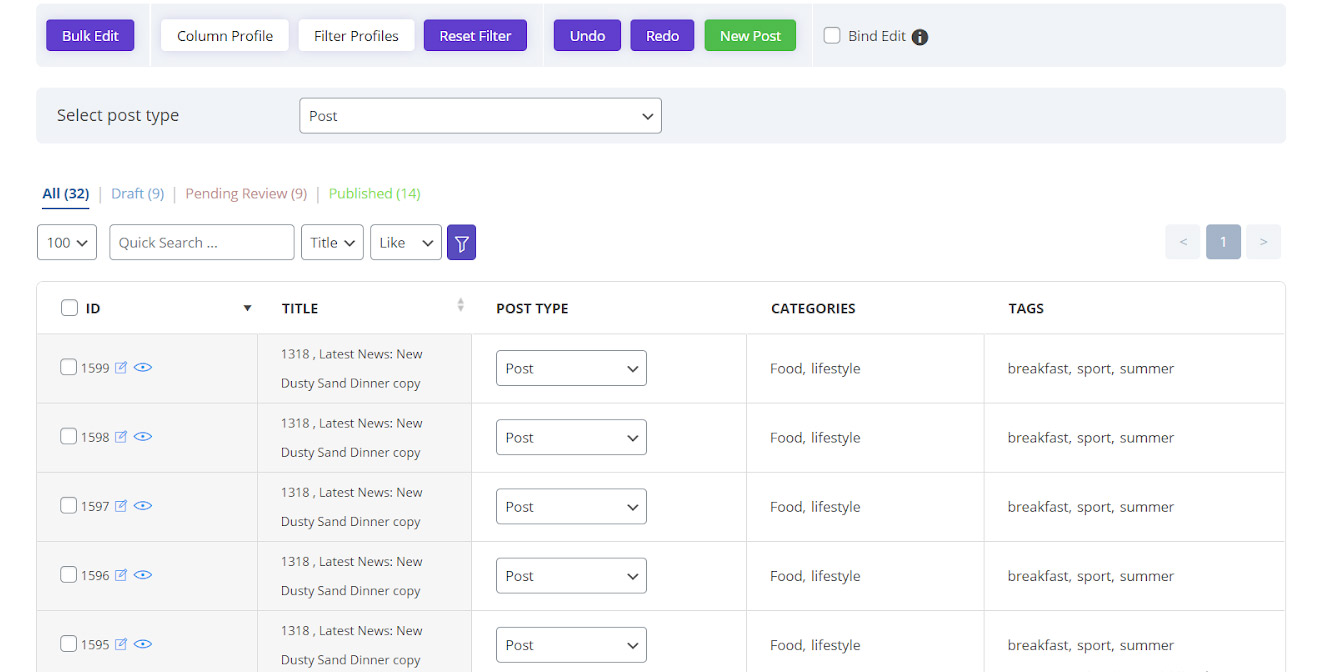Screen dimensions: 1324x672
Task: Click title cell of post 1597
Action: [365, 507]
